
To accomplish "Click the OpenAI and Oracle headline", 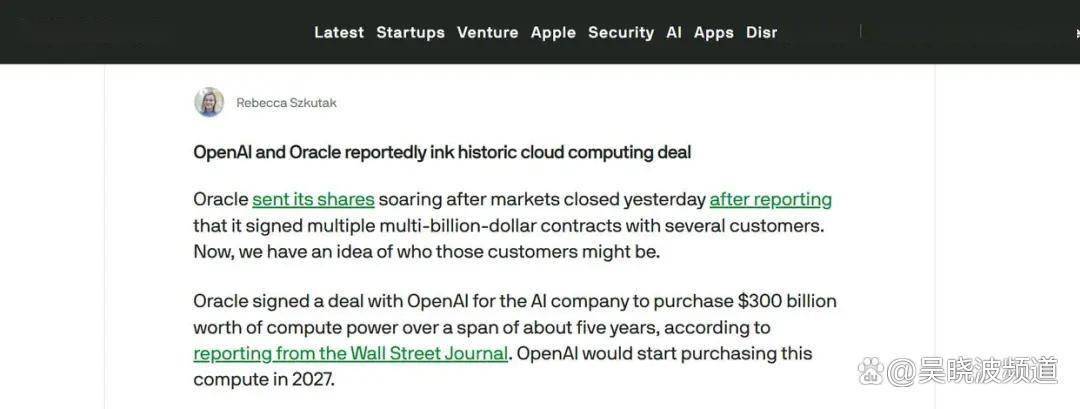I will pyautogui.click(x=442, y=152).
